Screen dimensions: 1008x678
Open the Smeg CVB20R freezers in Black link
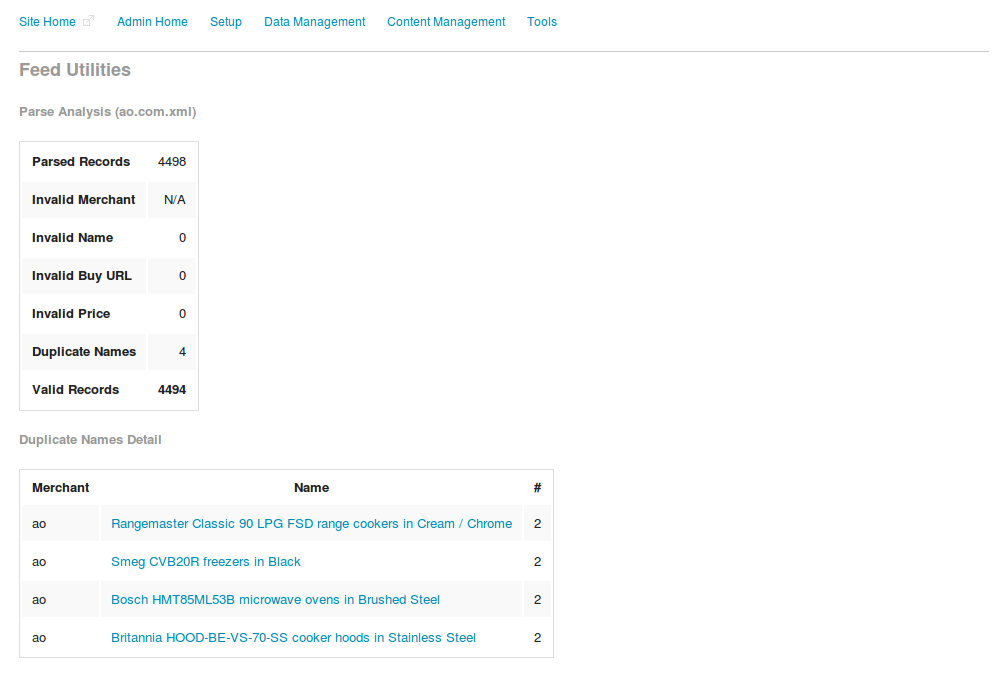click(x=206, y=562)
